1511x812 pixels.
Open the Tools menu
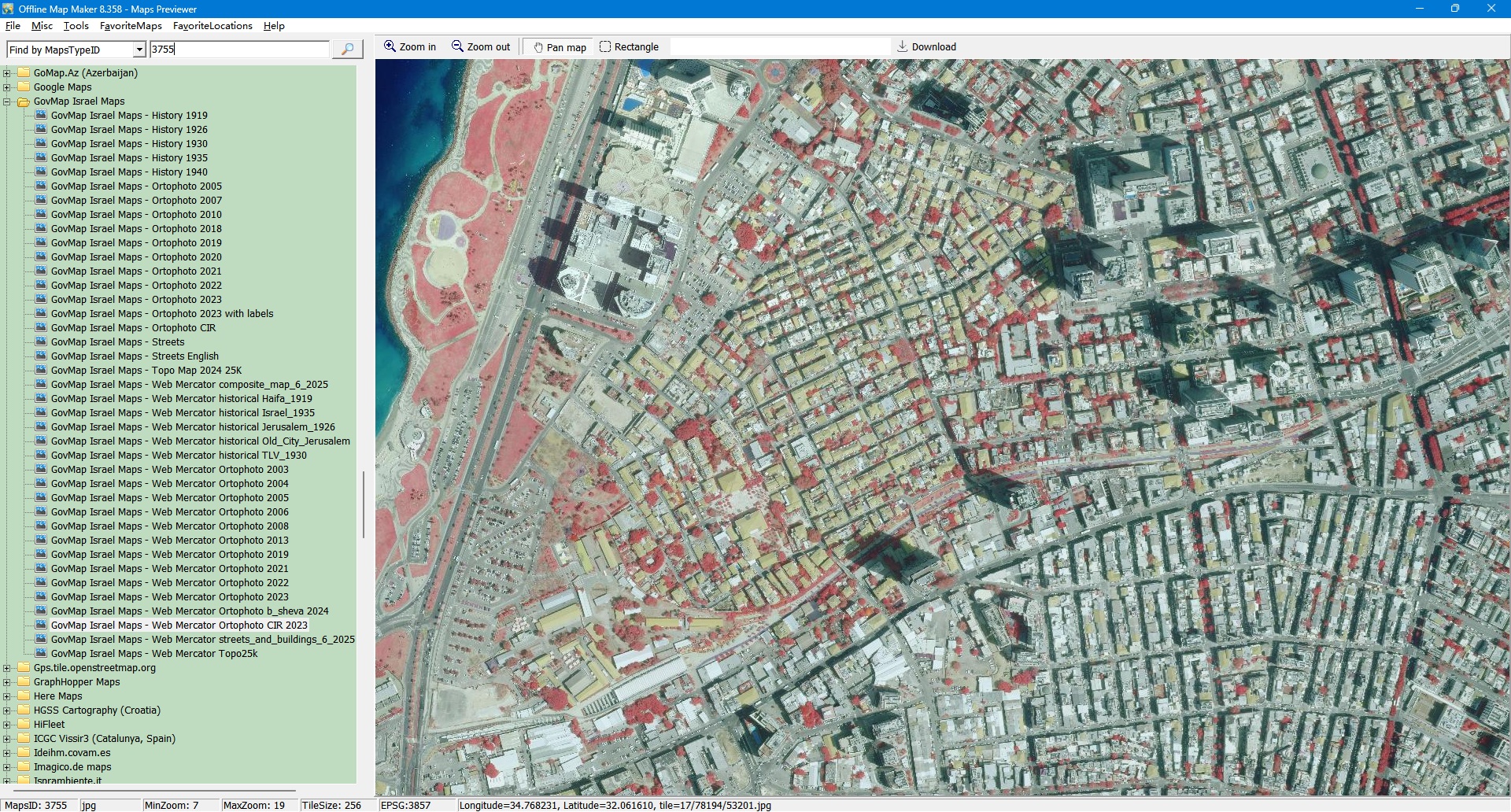[x=76, y=26]
